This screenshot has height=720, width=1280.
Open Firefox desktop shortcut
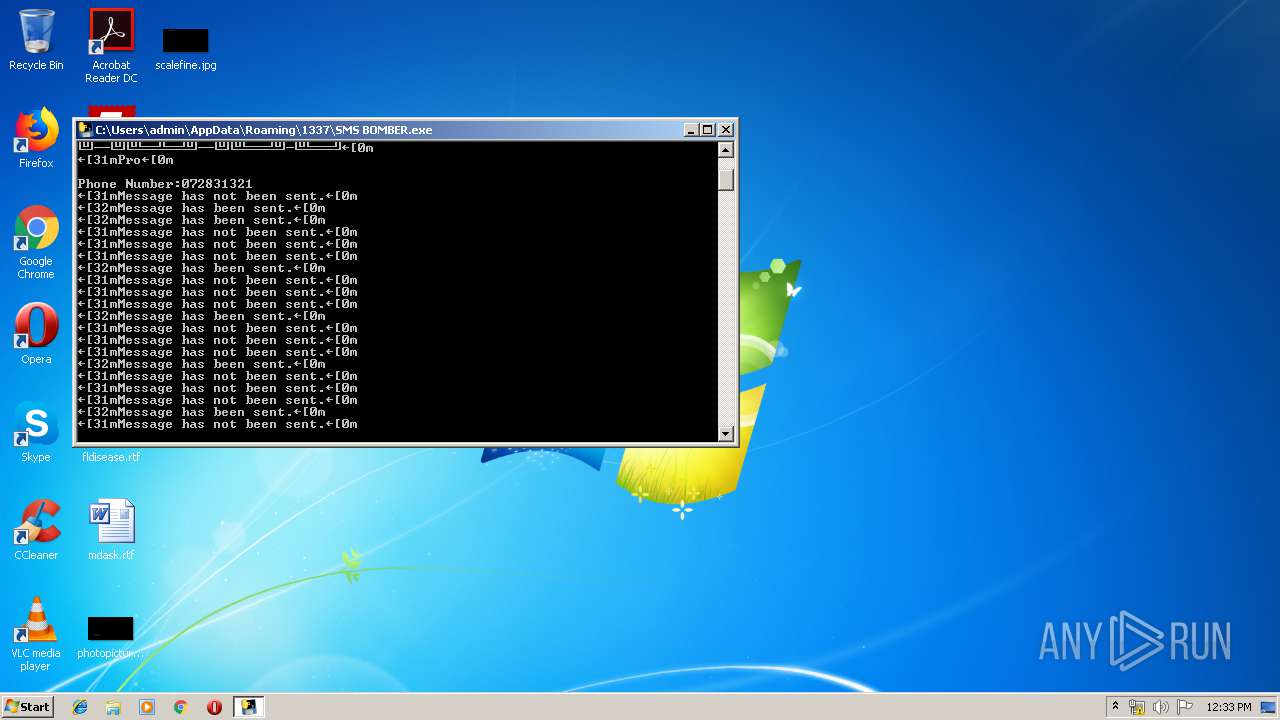pyautogui.click(x=36, y=138)
